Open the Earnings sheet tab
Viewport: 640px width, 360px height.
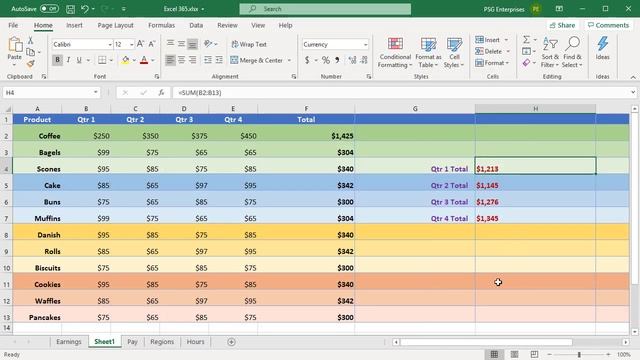click(x=69, y=342)
